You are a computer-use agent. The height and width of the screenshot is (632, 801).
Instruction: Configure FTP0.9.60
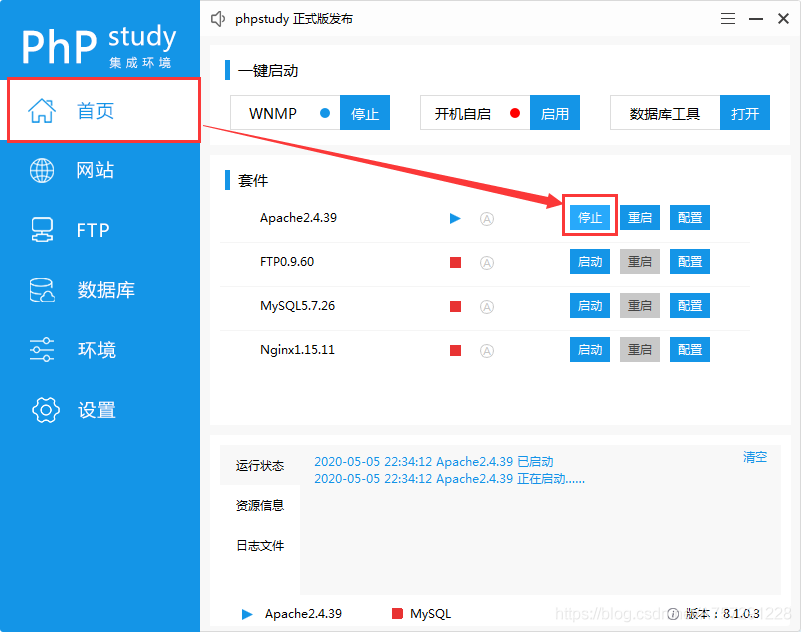(690, 262)
